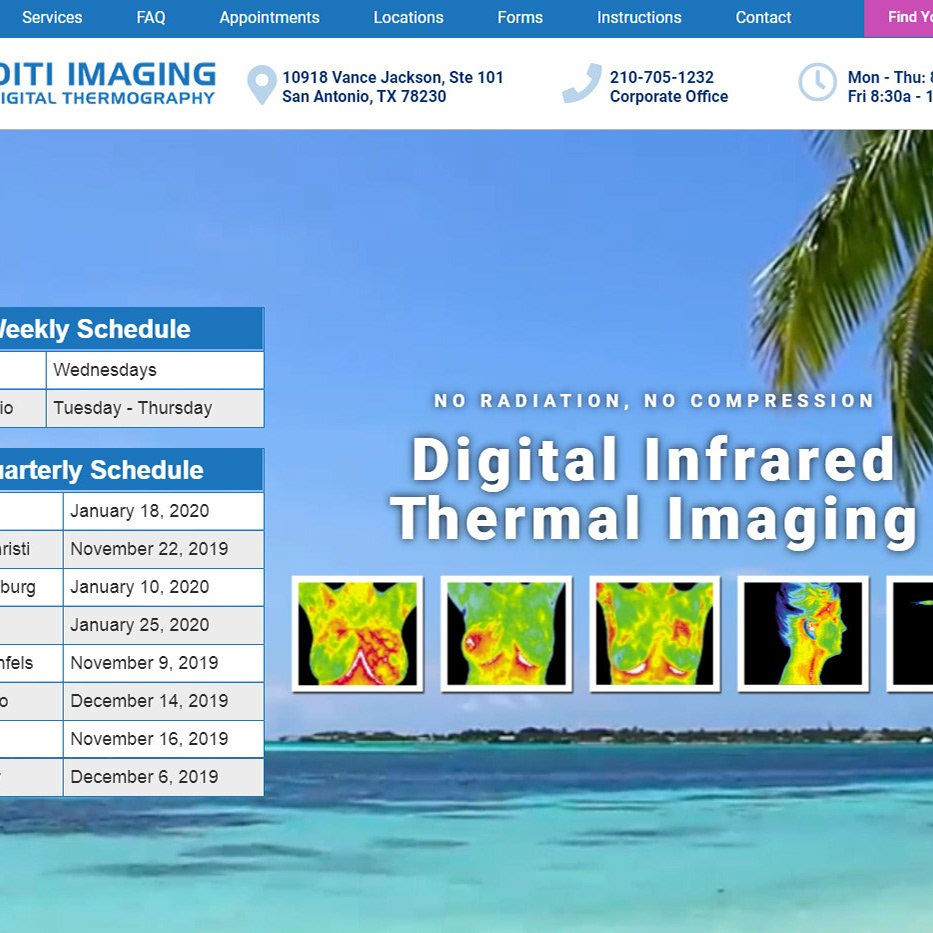This screenshot has width=933, height=933.
Task: Click the Quarterly Schedule header
Action: [132, 469]
